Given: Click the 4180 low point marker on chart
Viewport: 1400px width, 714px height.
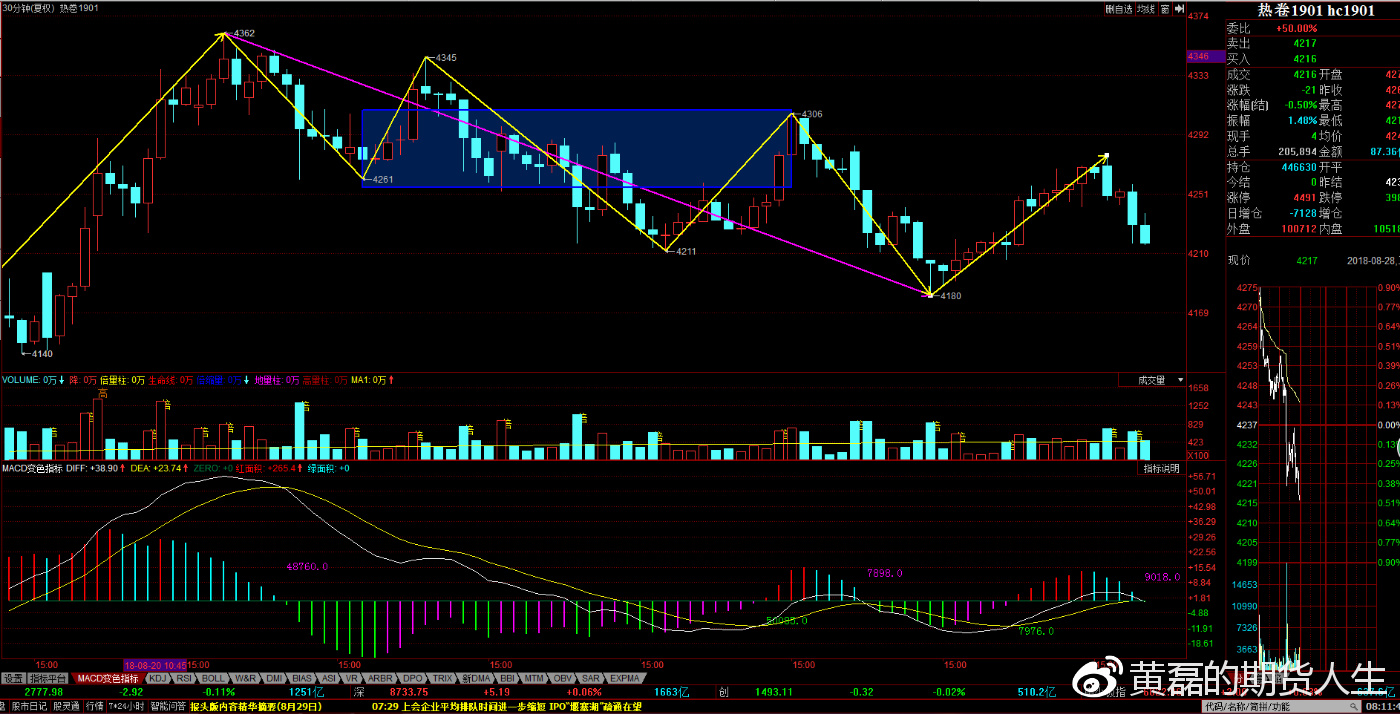Looking at the screenshot, I should click(950, 296).
